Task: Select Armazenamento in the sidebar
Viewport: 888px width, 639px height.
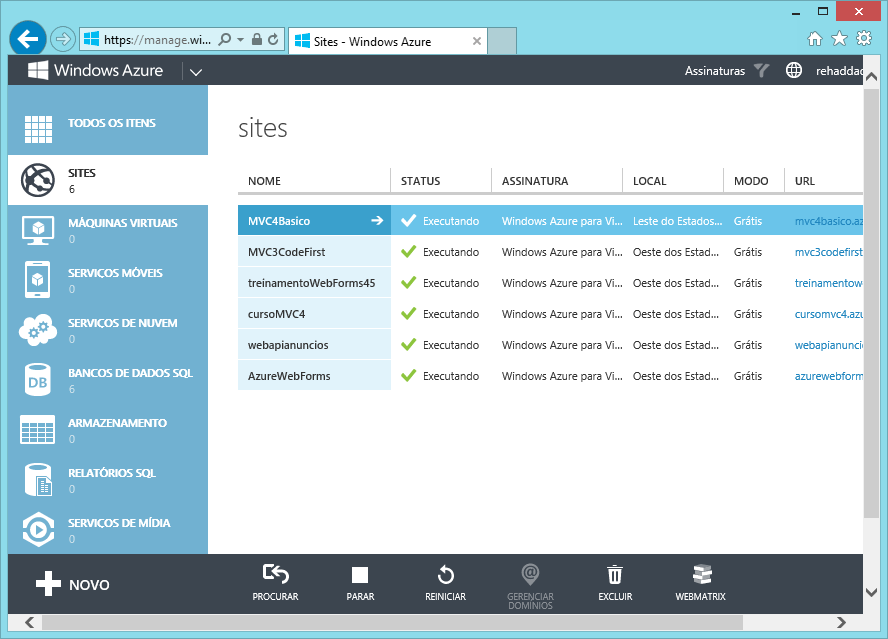Action: (108, 429)
